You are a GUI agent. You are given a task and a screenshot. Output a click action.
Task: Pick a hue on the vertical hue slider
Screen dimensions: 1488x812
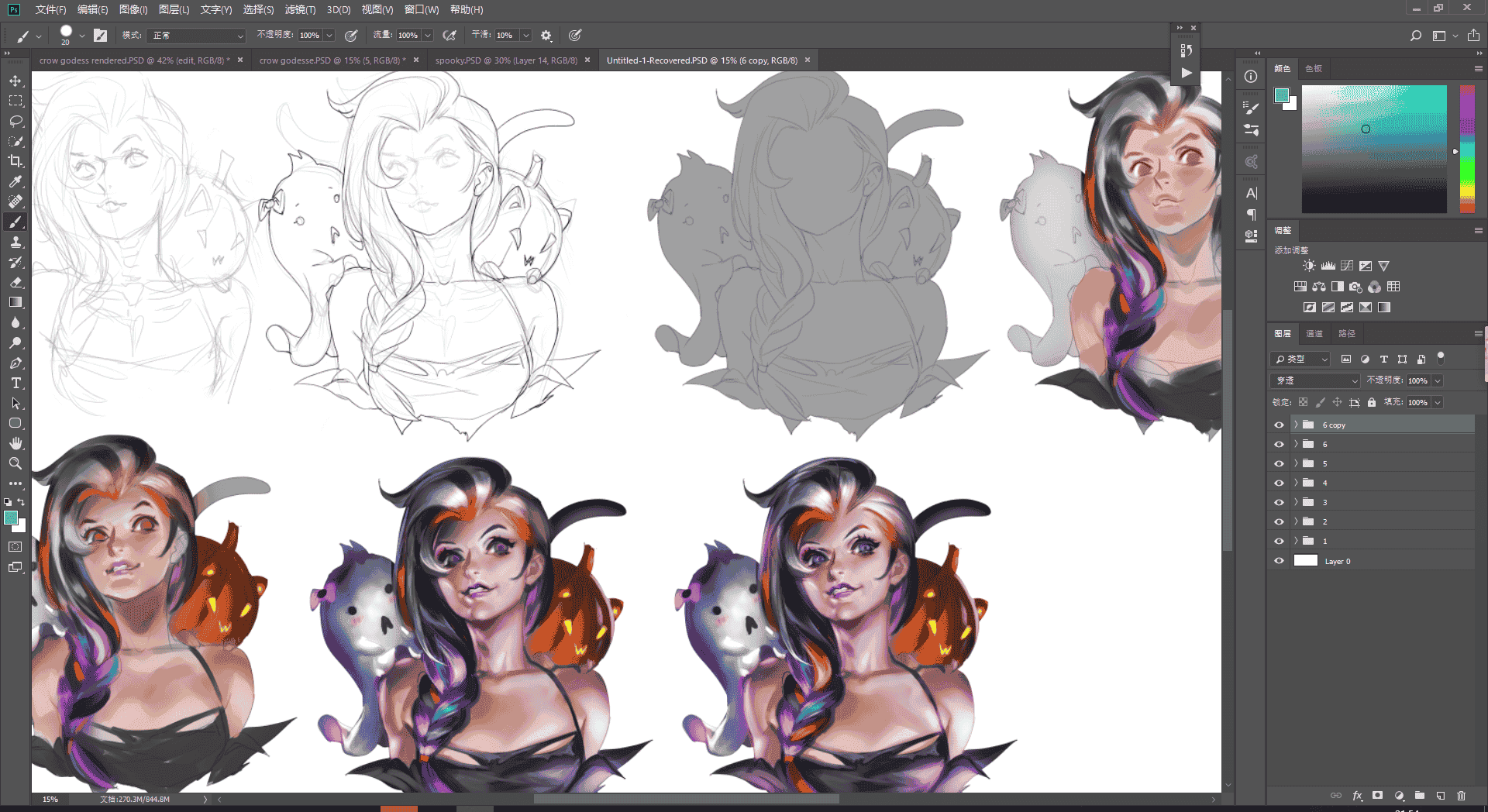pyautogui.click(x=1467, y=149)
